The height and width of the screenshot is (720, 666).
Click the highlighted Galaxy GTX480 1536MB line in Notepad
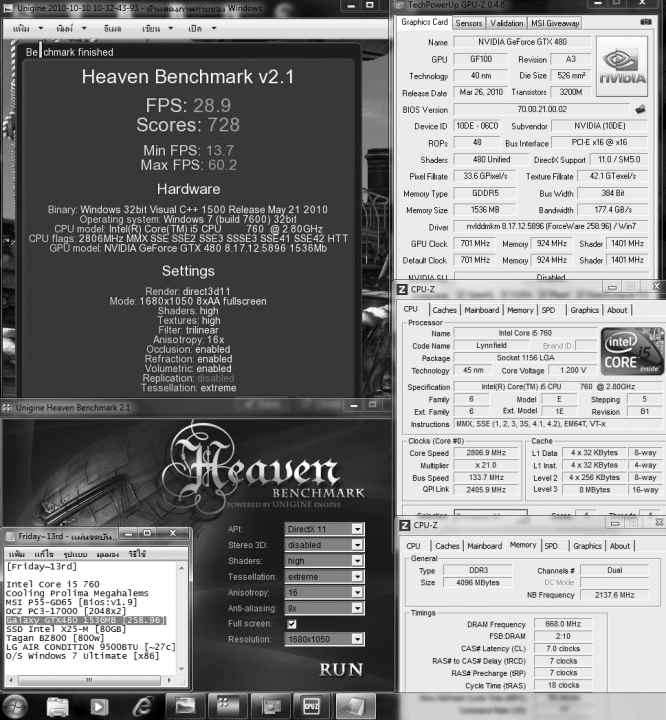tap(85, 620)
